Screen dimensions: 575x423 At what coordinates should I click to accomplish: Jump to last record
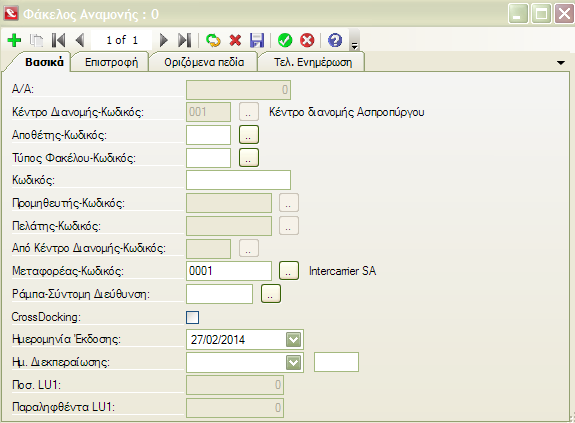184,40
